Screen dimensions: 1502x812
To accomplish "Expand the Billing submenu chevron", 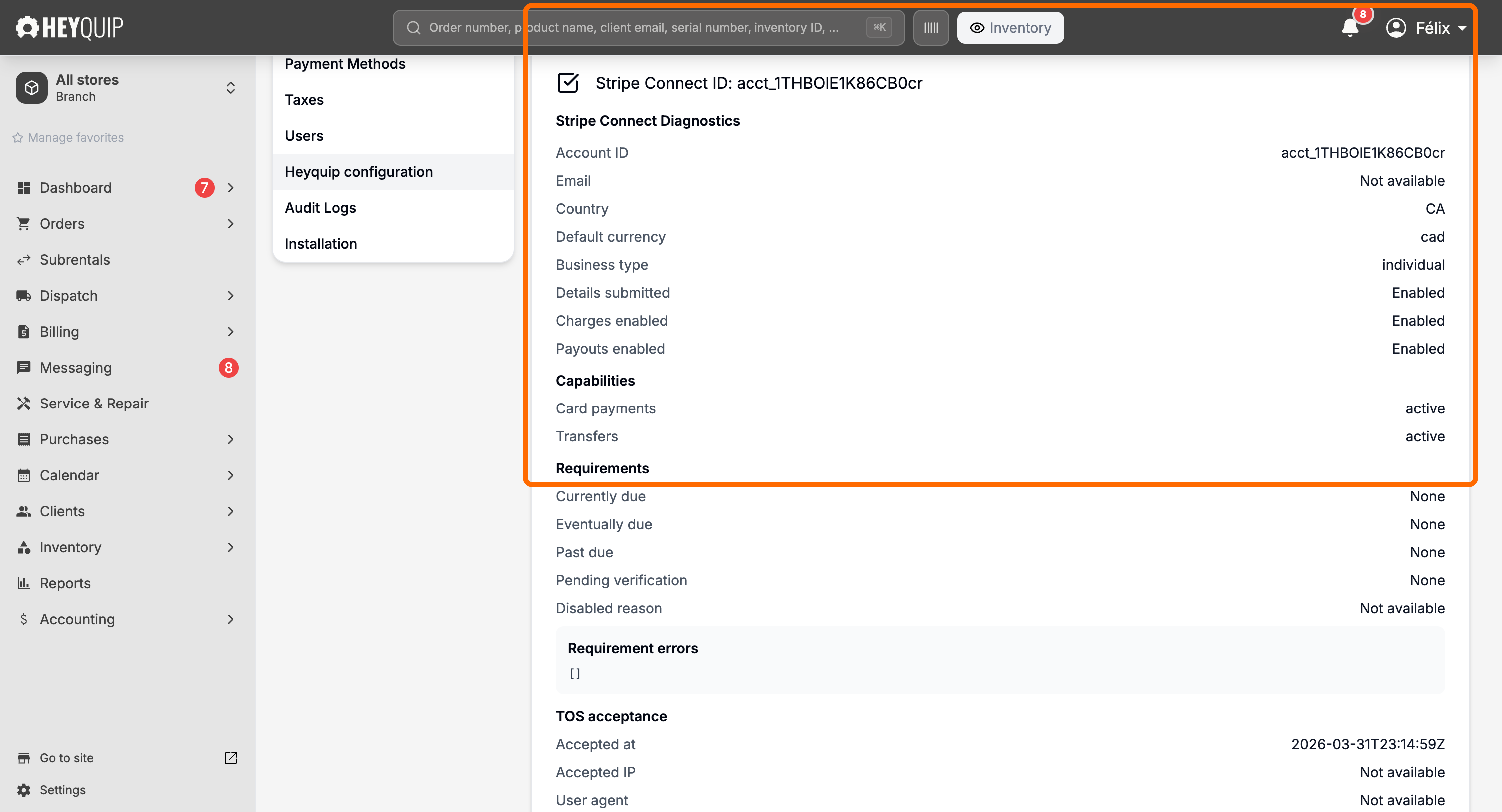I will (231, 332).
